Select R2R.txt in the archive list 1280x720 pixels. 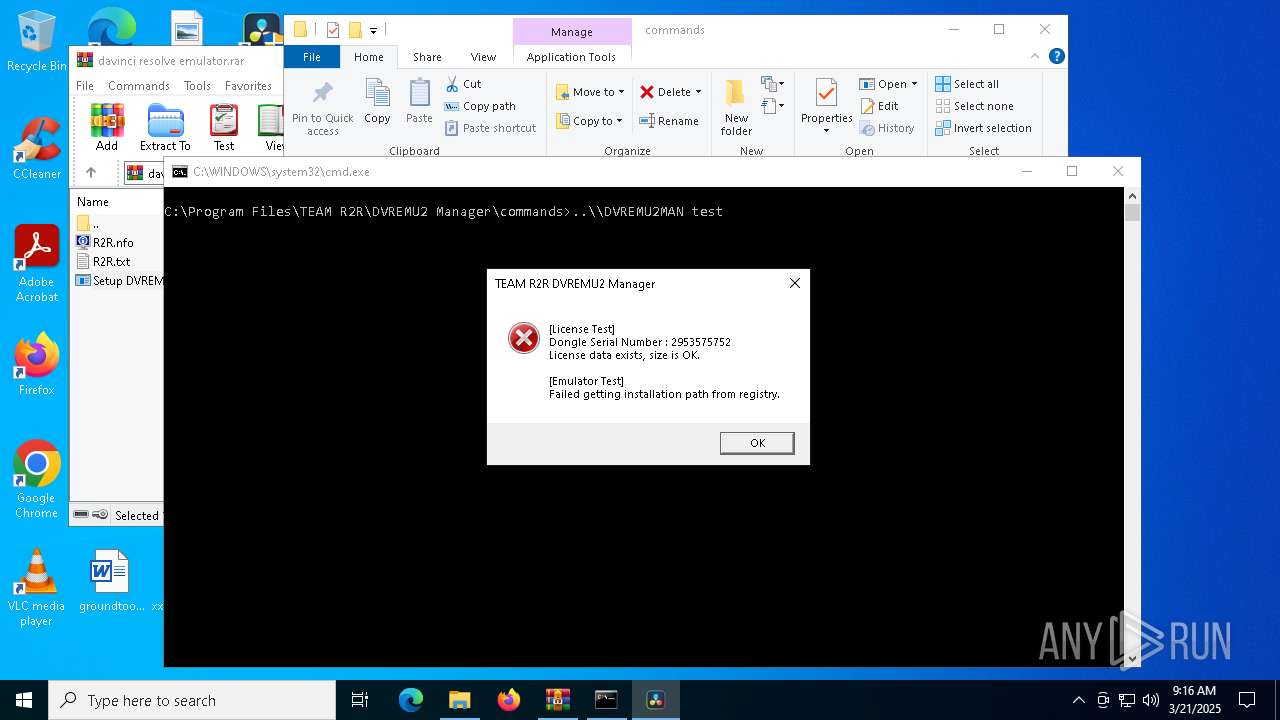point(103,262)
